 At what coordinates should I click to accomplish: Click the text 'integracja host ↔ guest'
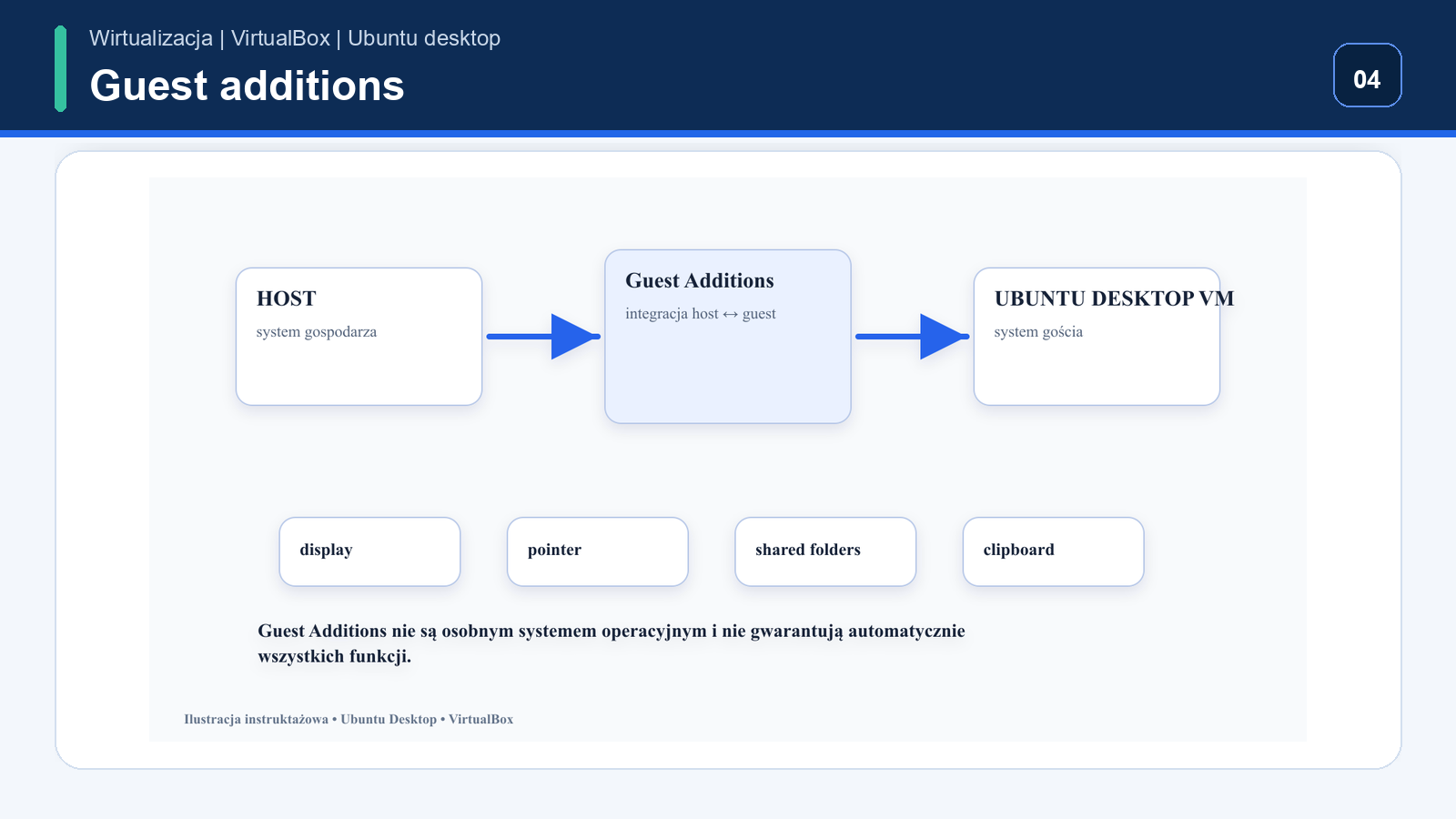coord(701,314)
